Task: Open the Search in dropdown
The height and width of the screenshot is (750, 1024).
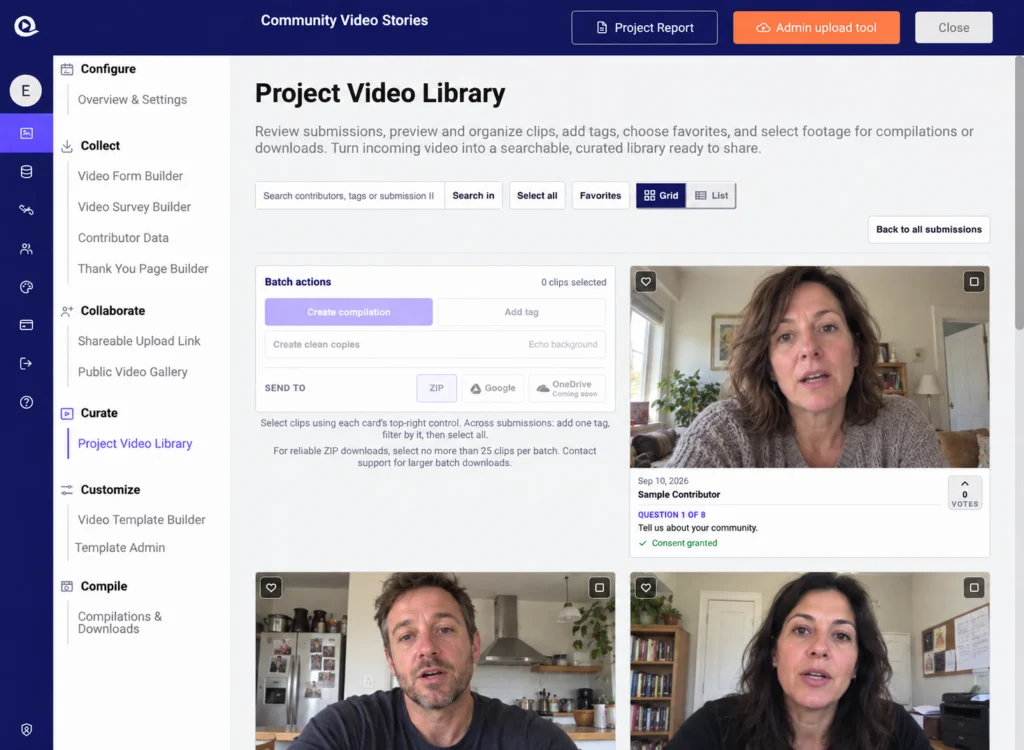Action: 473,195
